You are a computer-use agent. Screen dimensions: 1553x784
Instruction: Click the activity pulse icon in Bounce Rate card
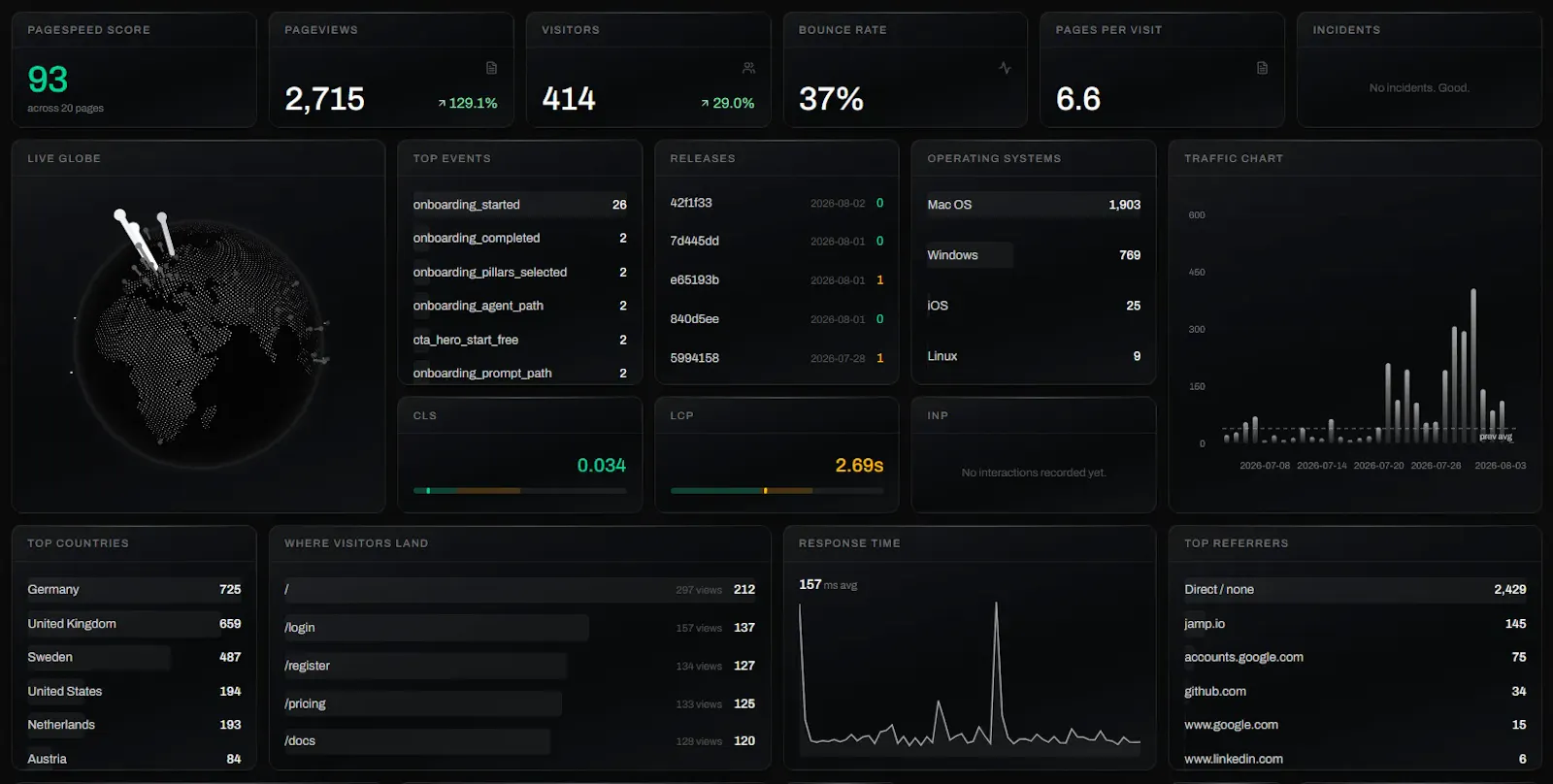tap(1005, 68)
